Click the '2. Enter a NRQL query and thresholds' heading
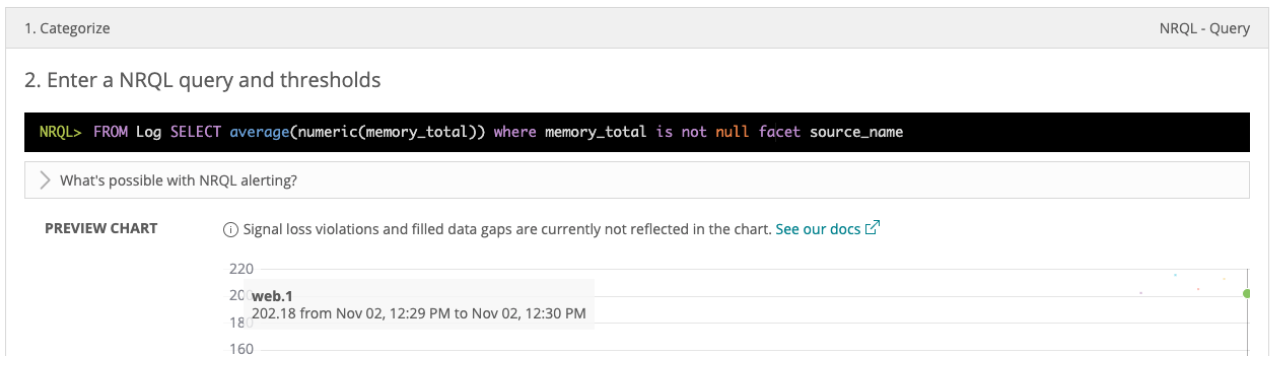 click(202, 79)
